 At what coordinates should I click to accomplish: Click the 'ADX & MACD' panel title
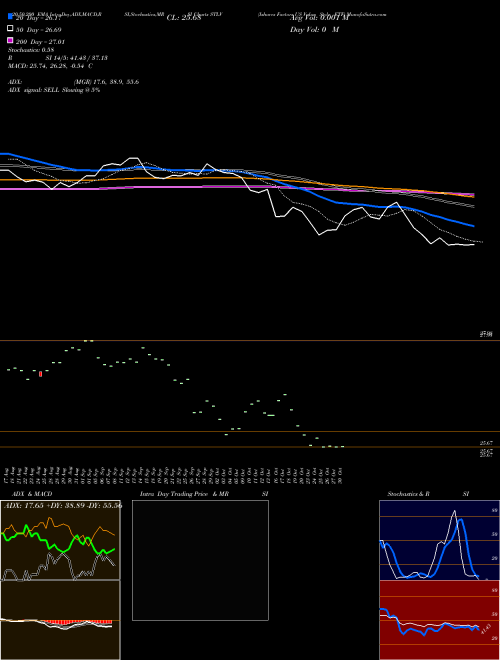click(x=32, y=494)
